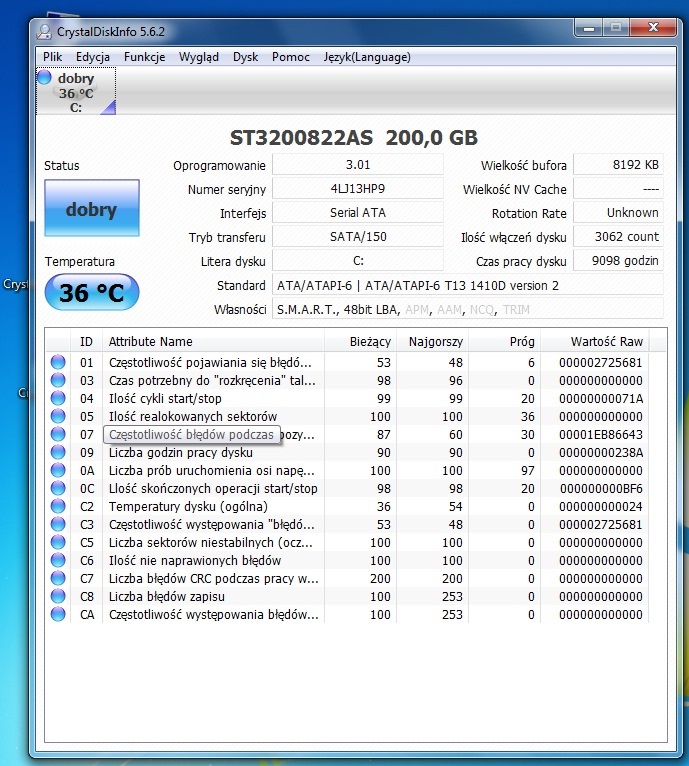Select row Temperatury dysku (ogólna)
The image size is (689, 766).
coord(348,506)
